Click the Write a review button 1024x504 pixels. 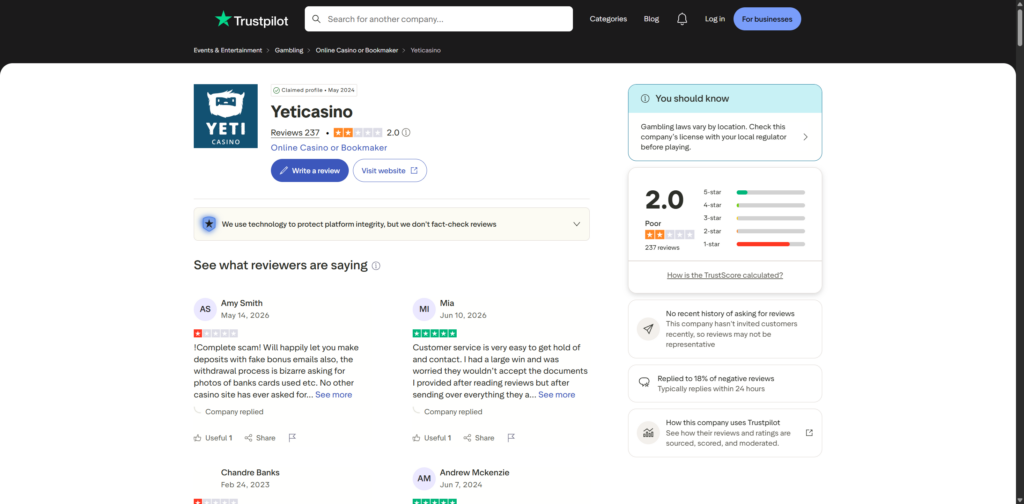[310, 170]
